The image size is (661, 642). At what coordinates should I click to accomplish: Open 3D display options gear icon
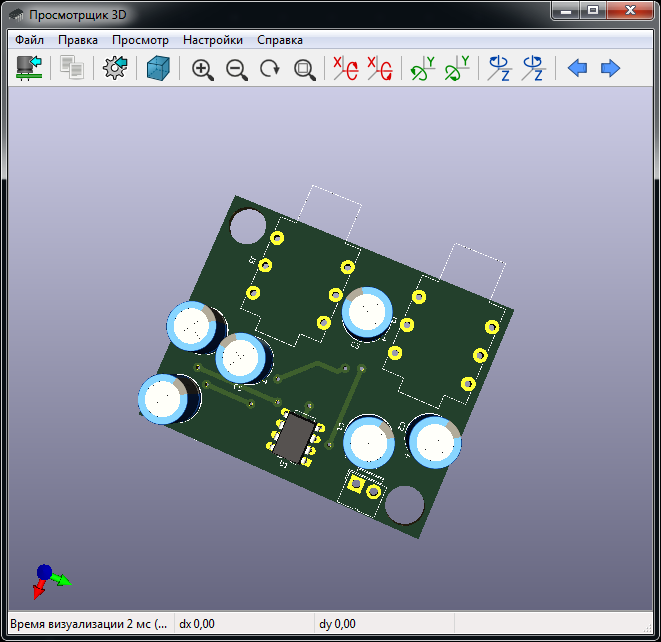pyautogui.click(x=115, y=69)
